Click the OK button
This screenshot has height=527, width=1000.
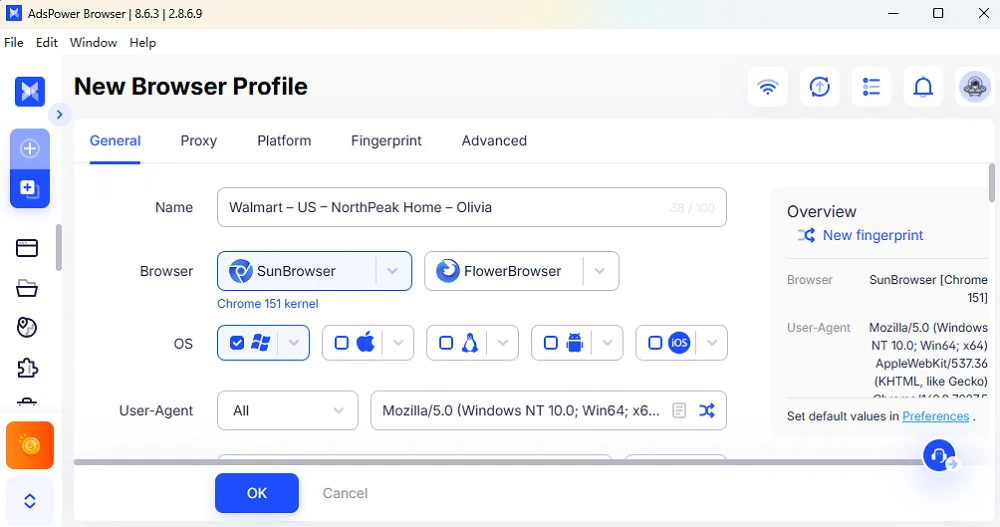click(x=256, y=493)
